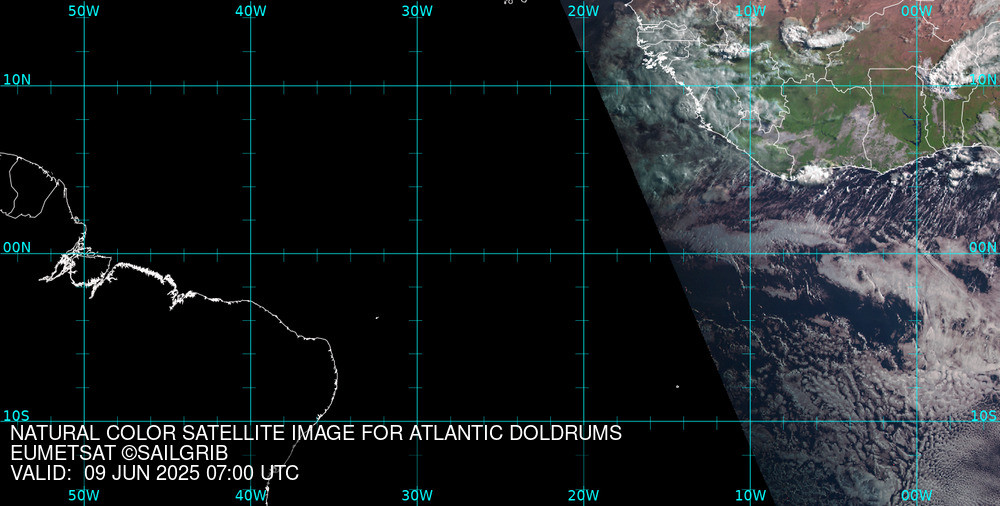Viewport: 1000px width, 506px height.
Task: Click the left 10N latitude label
Action: (x=17, y=80)
